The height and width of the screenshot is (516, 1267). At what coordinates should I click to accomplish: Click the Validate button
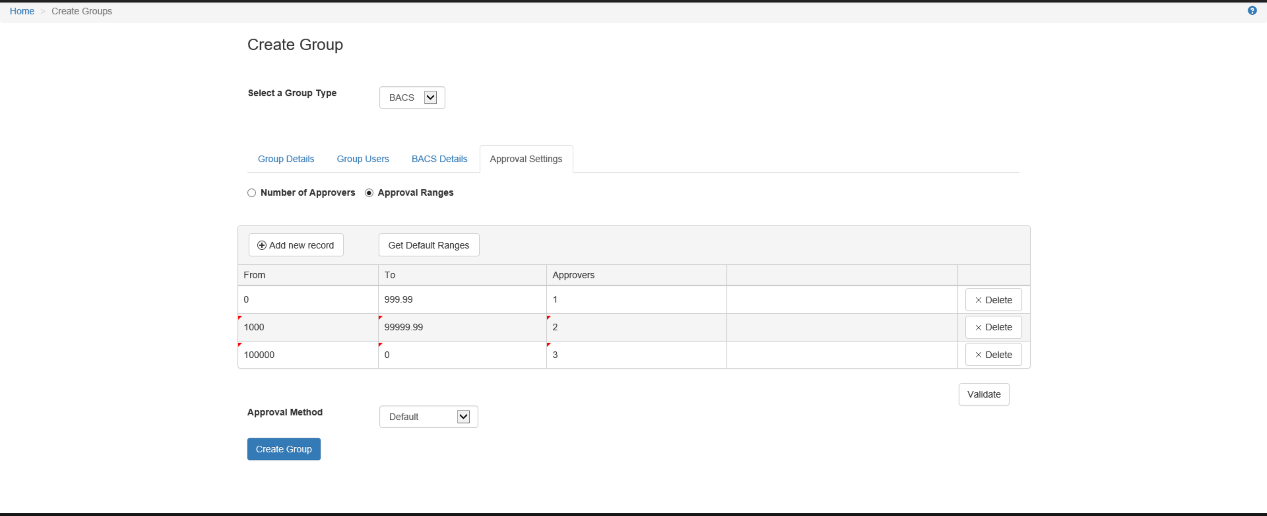tap(984, 394)
